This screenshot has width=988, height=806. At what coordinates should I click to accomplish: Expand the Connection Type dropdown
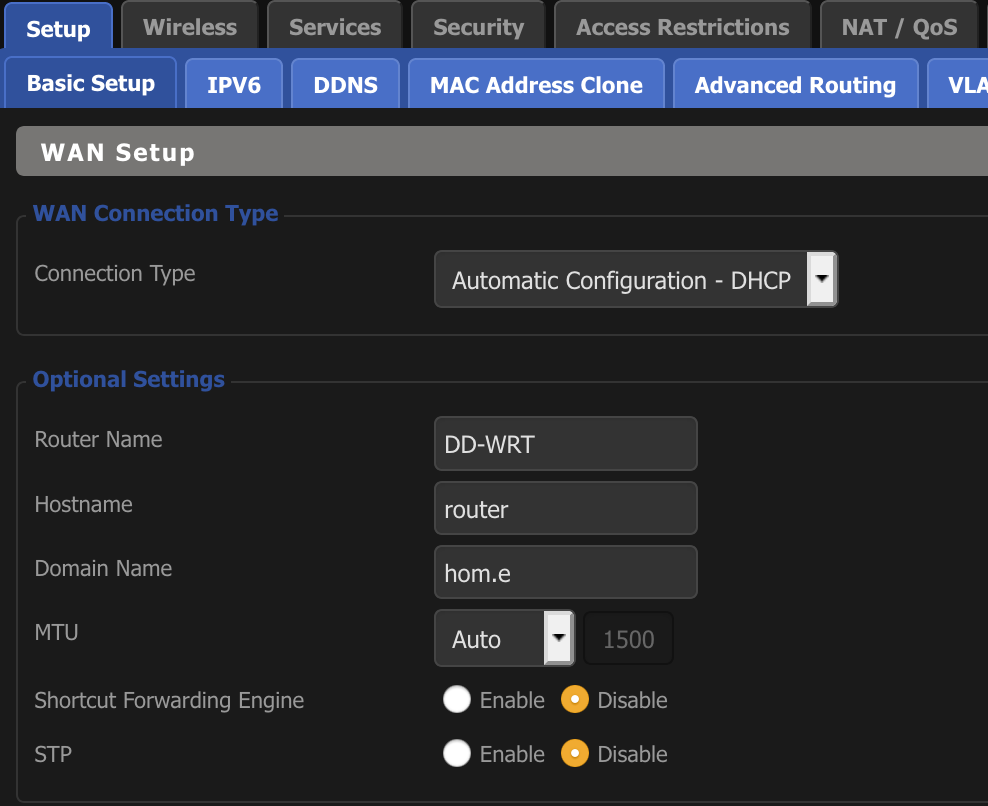tap(621, 280)
